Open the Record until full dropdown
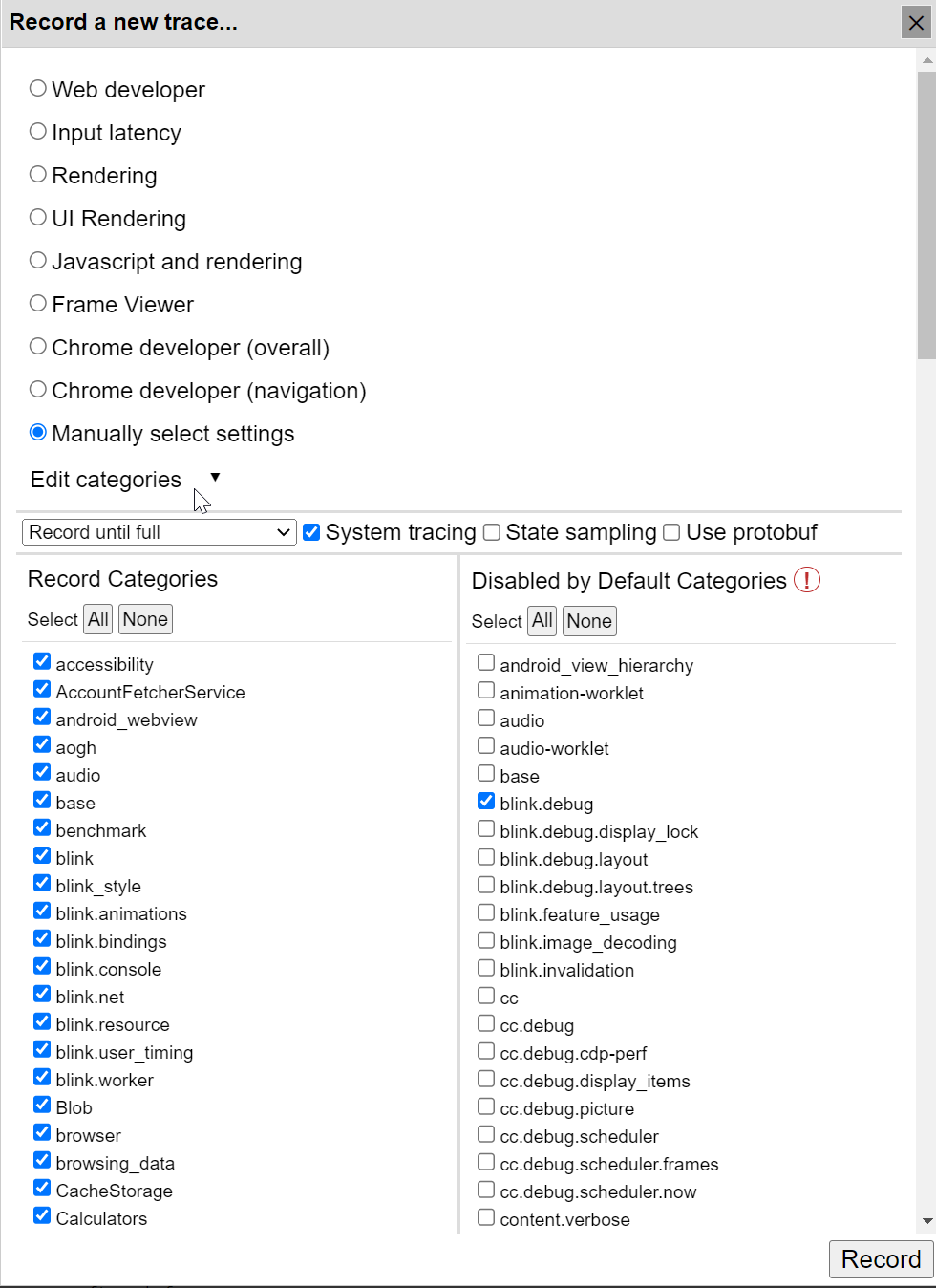The height and width of the screenshot is (1288, 936). pyautogui.click(x=159, y=531)
